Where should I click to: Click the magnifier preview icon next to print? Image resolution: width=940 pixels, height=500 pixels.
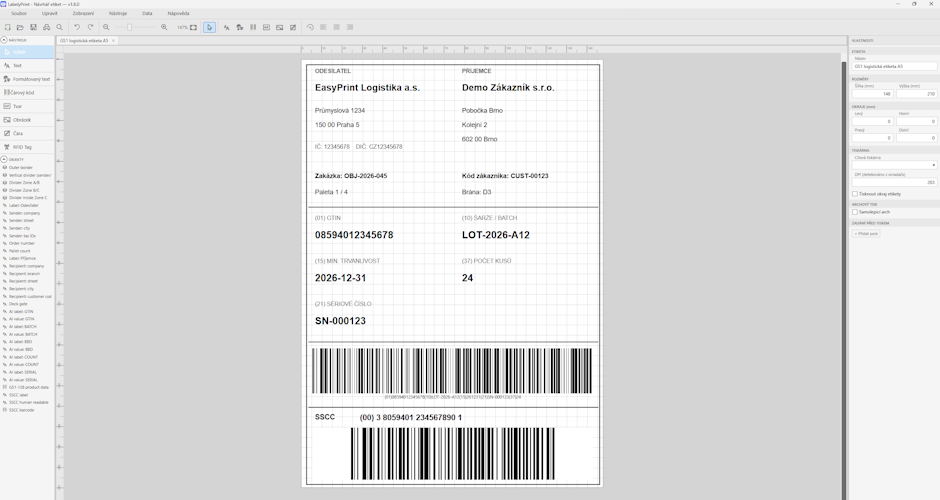coord(59,27)
